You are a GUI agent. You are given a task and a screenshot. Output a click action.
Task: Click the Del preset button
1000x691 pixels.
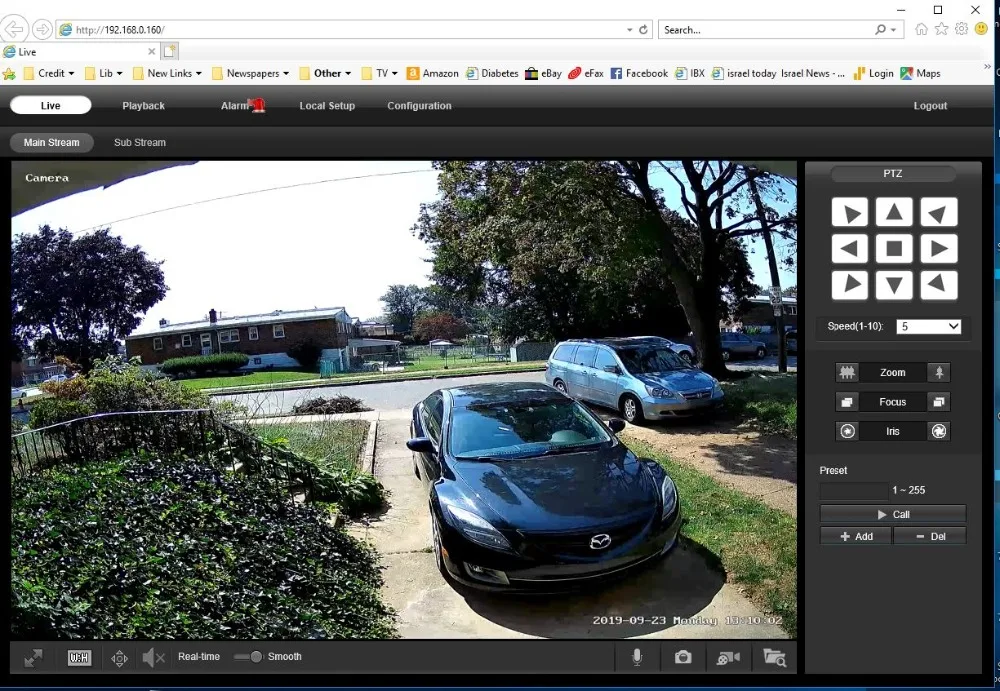(x=930, y=536)
